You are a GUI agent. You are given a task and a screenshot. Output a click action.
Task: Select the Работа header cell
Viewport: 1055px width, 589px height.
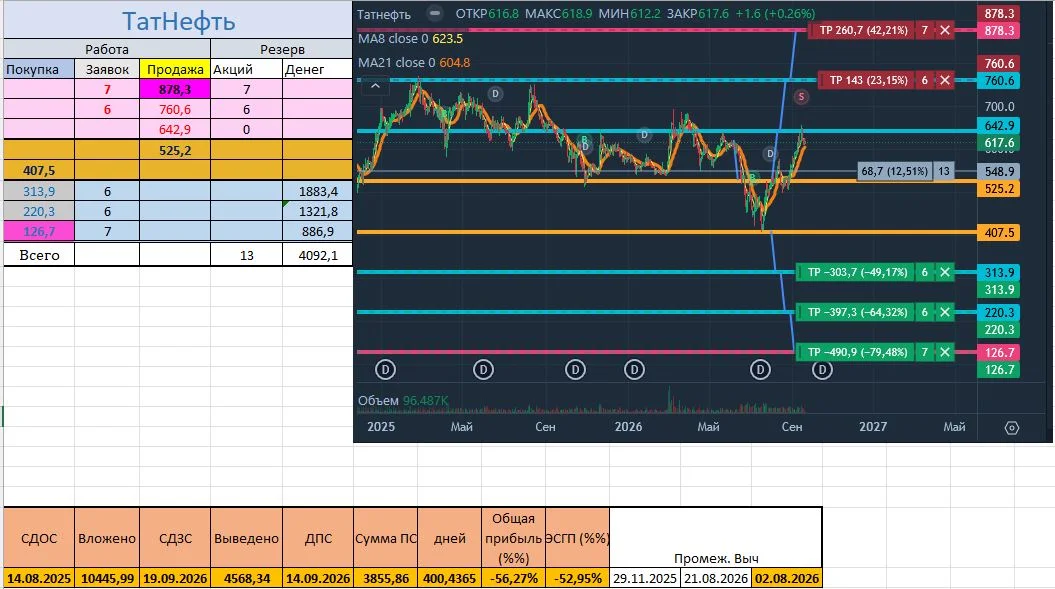[107, 49]
